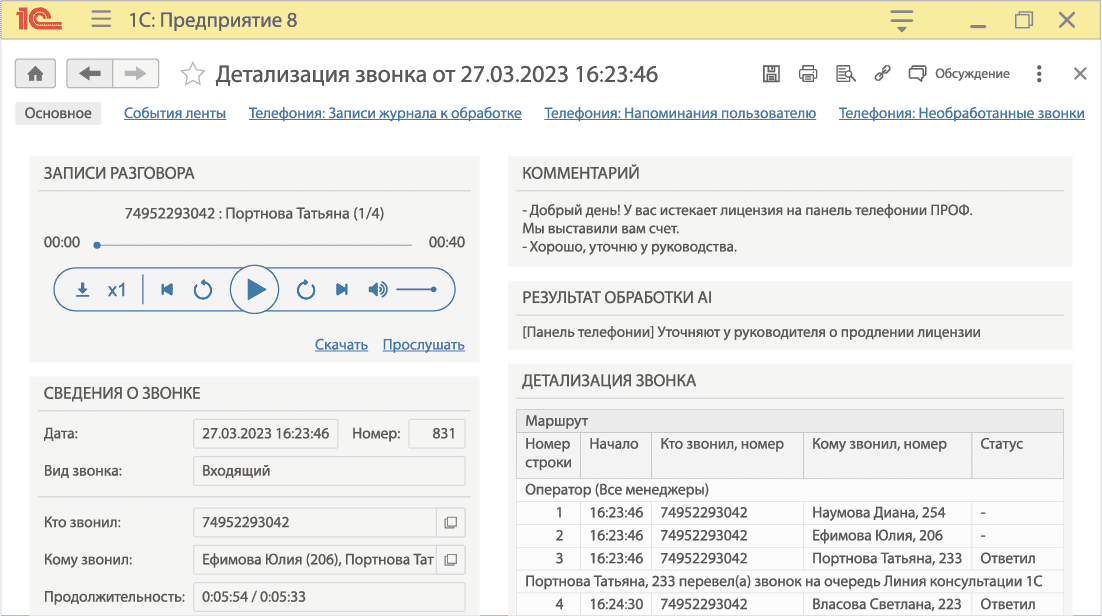This screenshot has width=1102, height=616.
Task: Play the conversation recording
Action: point(255,289)
